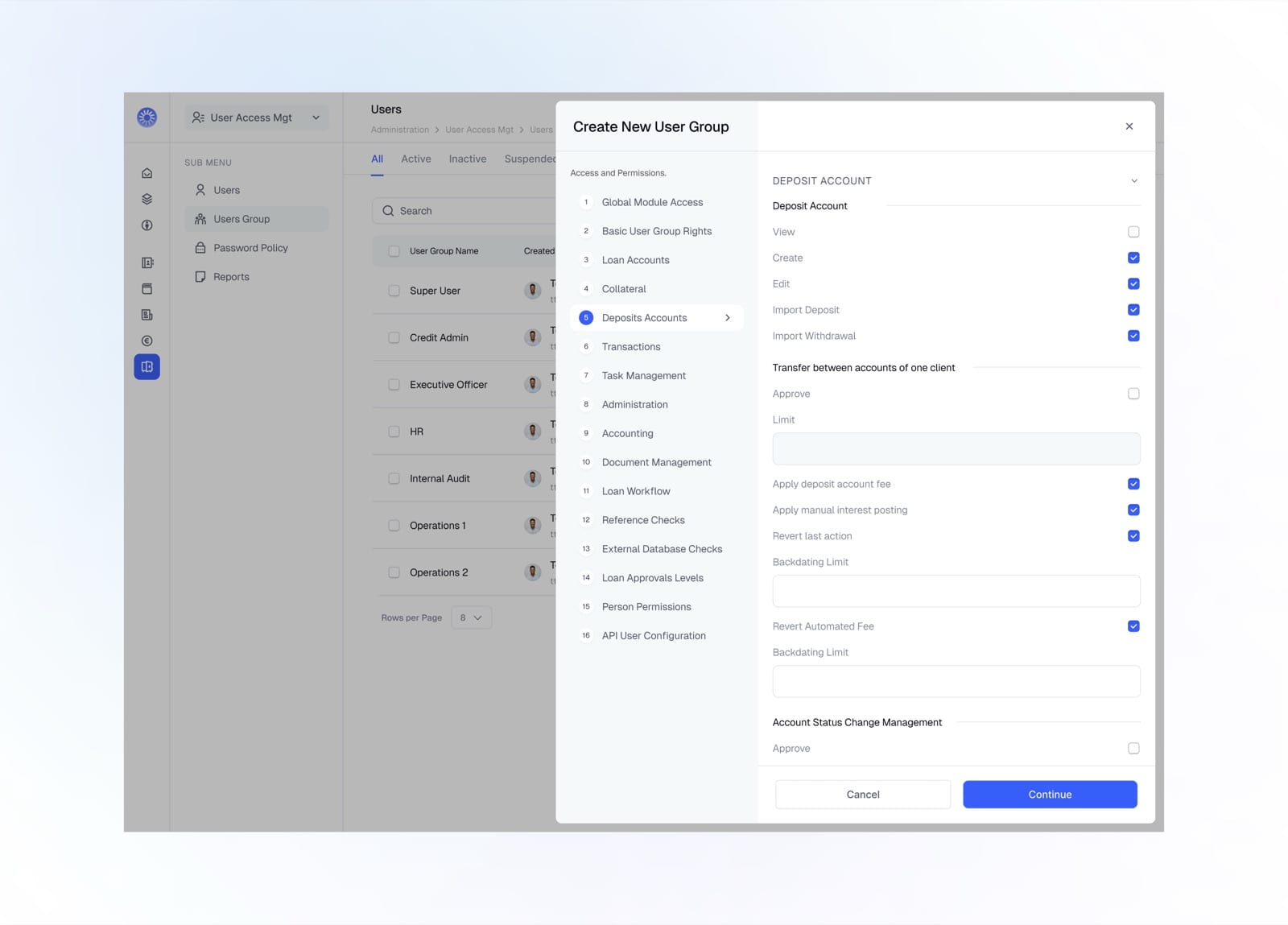1288x925 pixels.
Task: Uncheck the Revert Automated Fee checkbox
Action: pyautogui.click(x=1133, y=626)
